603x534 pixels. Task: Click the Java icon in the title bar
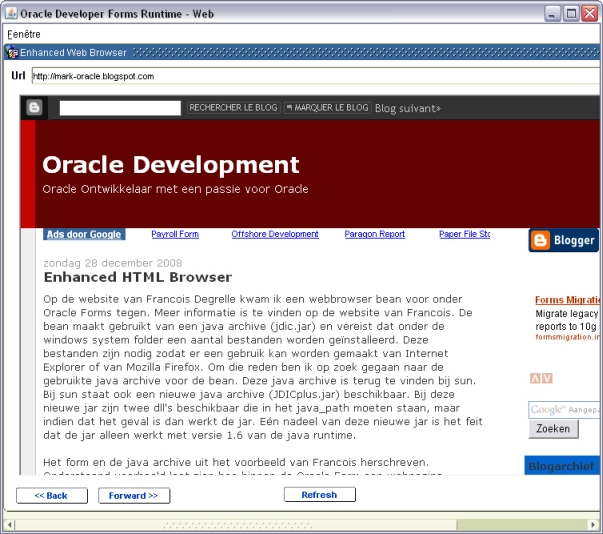point(11,13)
